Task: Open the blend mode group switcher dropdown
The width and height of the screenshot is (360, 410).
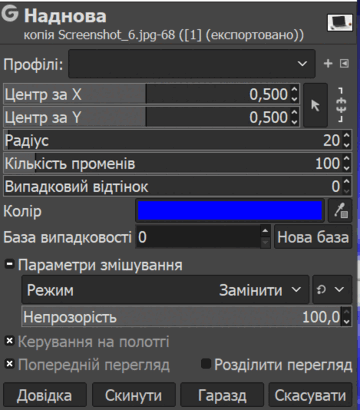Action: (x=332, y=290)
